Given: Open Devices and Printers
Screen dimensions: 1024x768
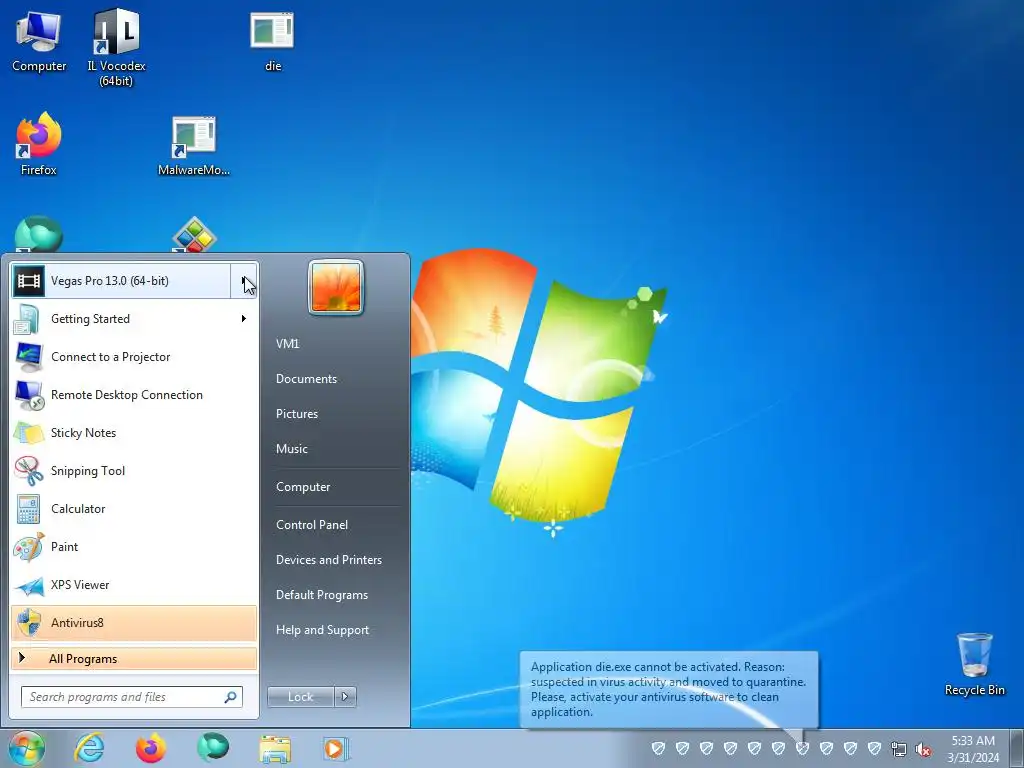Looking at the screenshot, I should (x=328, y=560).
